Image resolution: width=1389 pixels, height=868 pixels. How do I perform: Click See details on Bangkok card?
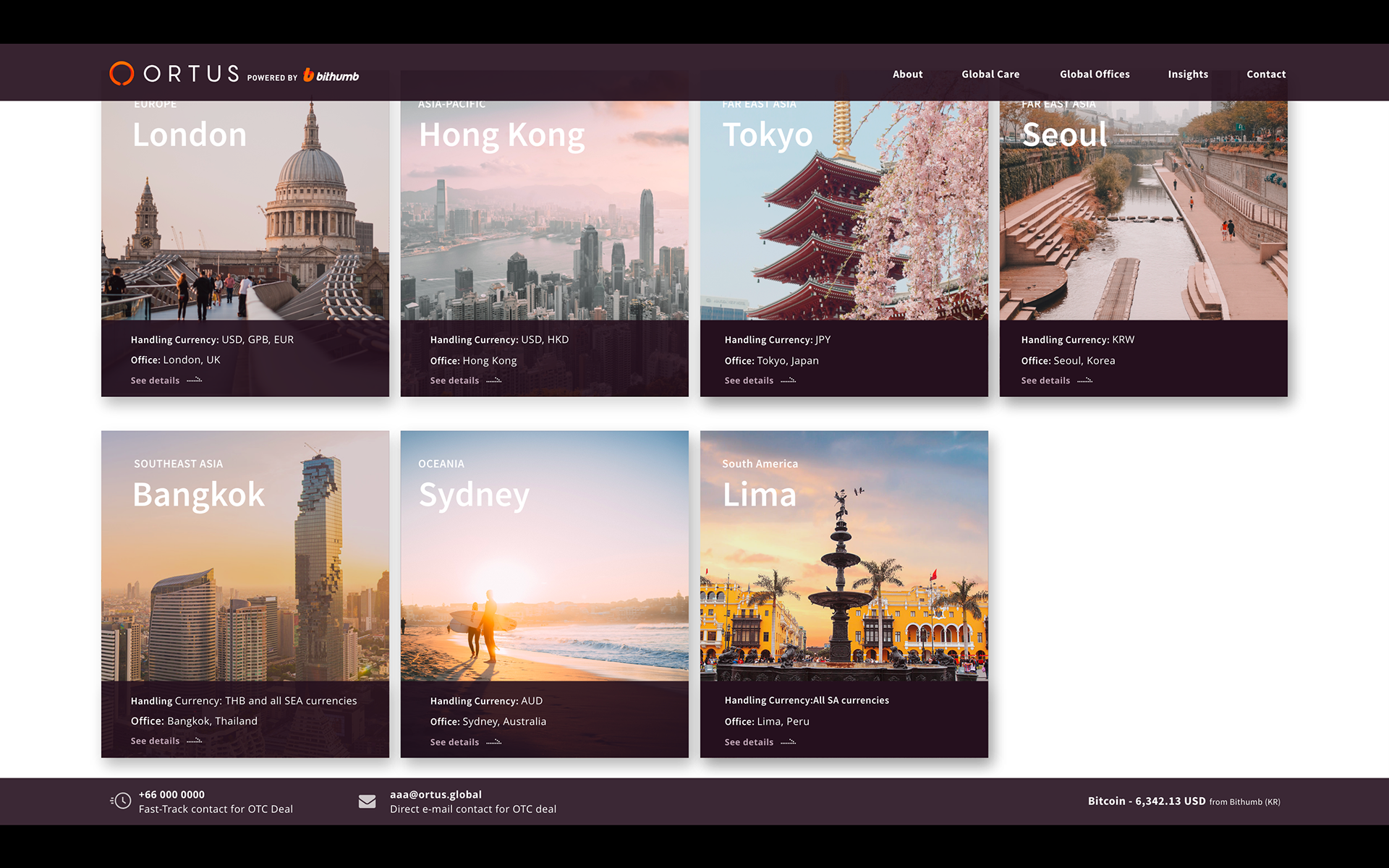[x=155, y=741]
